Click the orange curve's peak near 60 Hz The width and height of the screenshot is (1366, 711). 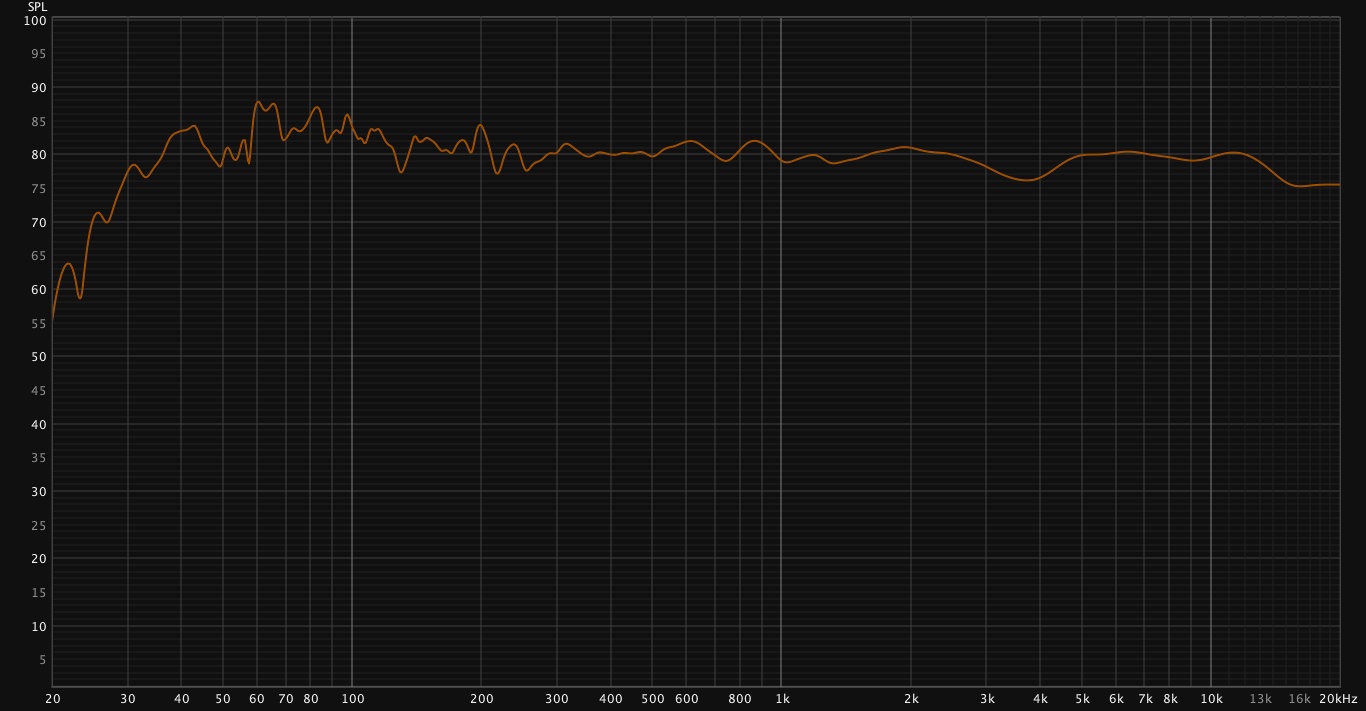point(258,101)
